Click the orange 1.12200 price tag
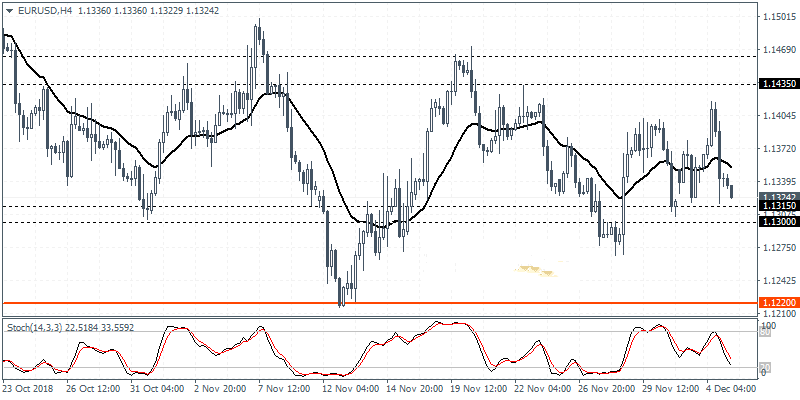Screen dimensions: 800x400 coord(778,302)
